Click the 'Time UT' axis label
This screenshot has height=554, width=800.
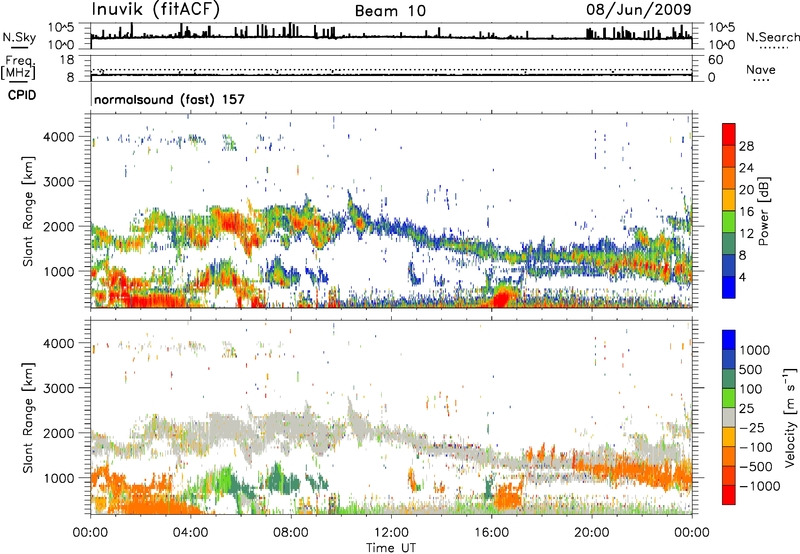391,547
